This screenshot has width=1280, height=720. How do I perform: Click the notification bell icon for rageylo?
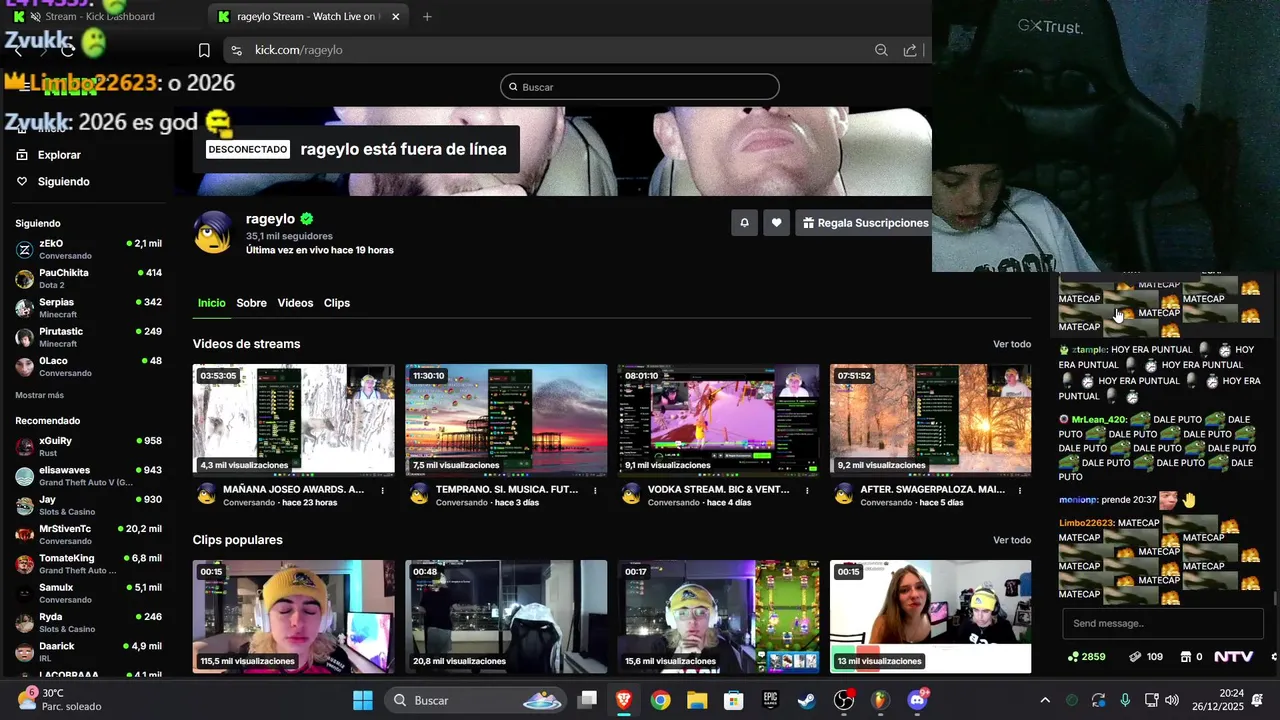point(744,223)
